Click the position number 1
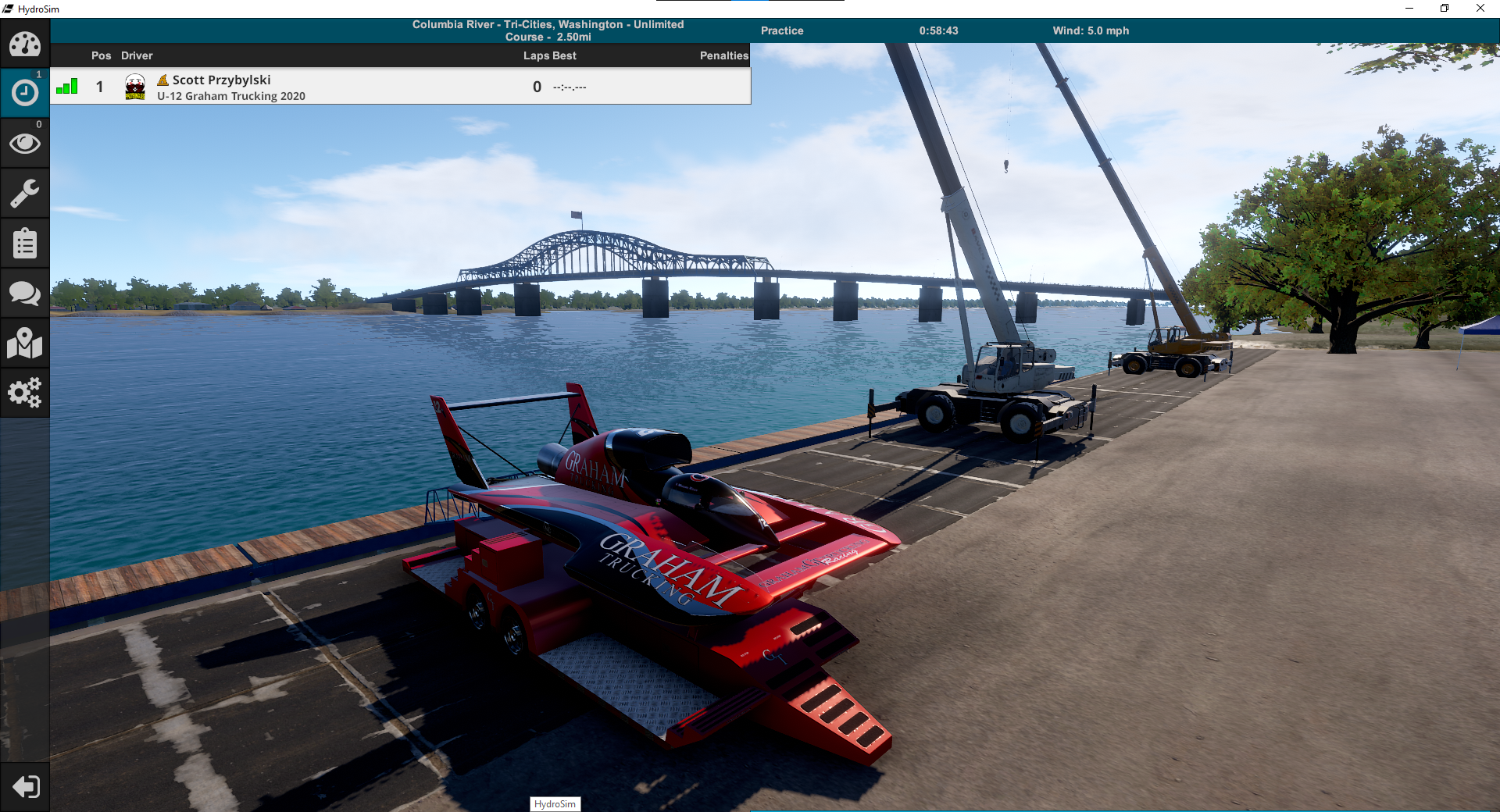The width and height of the screenshot is (1500, 812). pyautogui.click(x=99, y=87)
